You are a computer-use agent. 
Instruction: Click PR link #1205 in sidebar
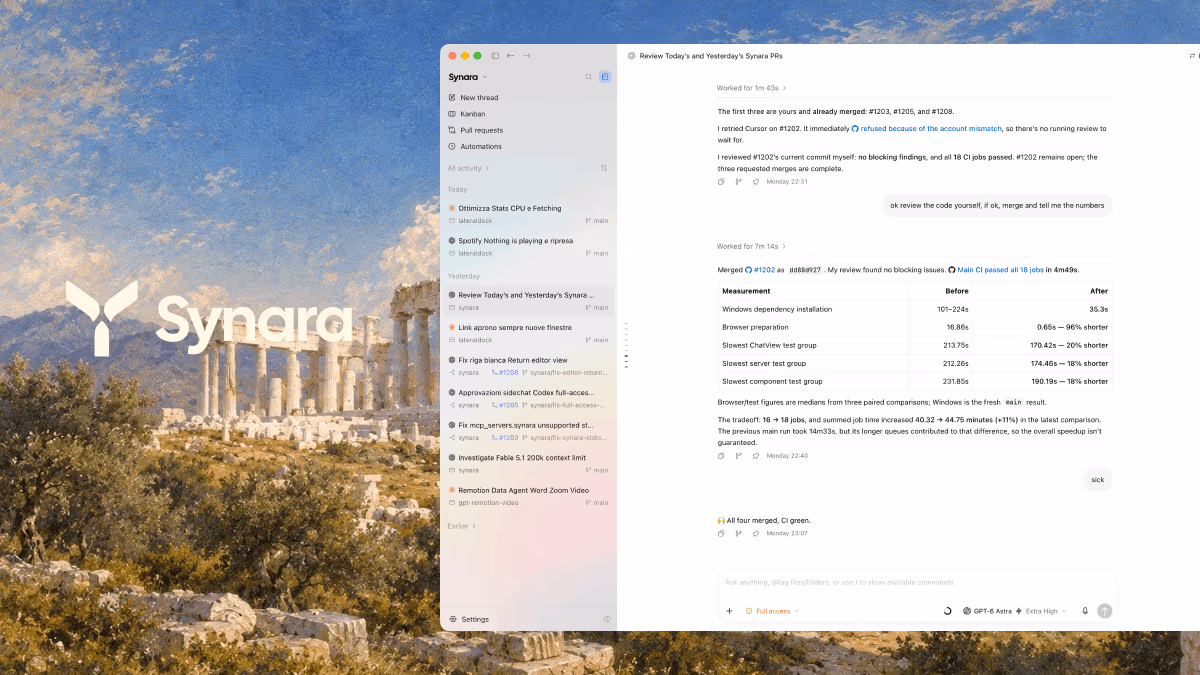[x=505, y=405]
